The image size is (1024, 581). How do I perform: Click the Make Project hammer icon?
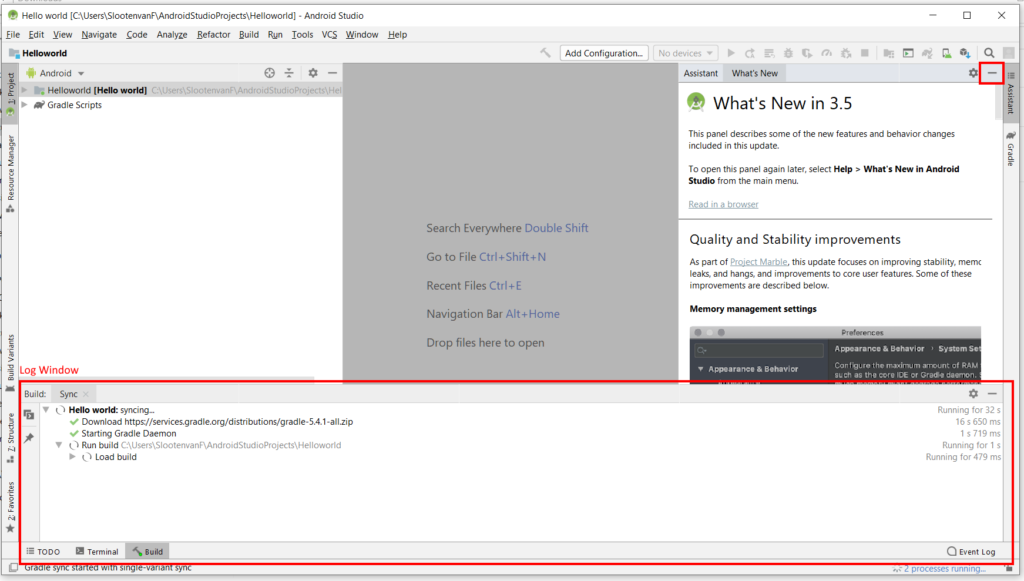coord(545,53)
